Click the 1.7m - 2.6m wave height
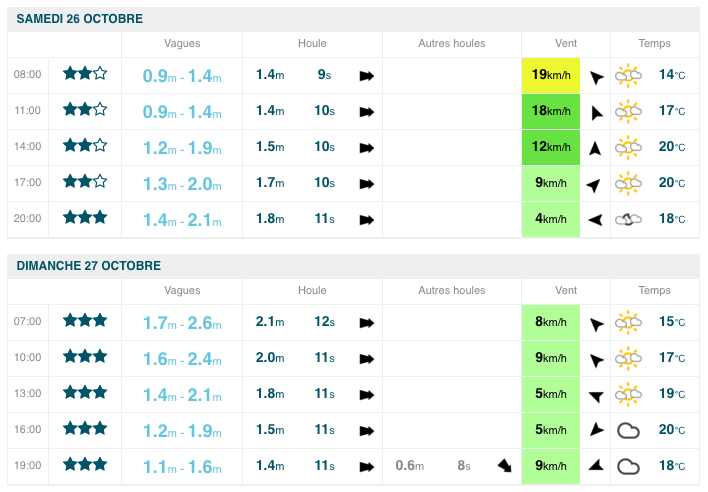This screenshot has height=492, width=708. [x=182, y=322]
